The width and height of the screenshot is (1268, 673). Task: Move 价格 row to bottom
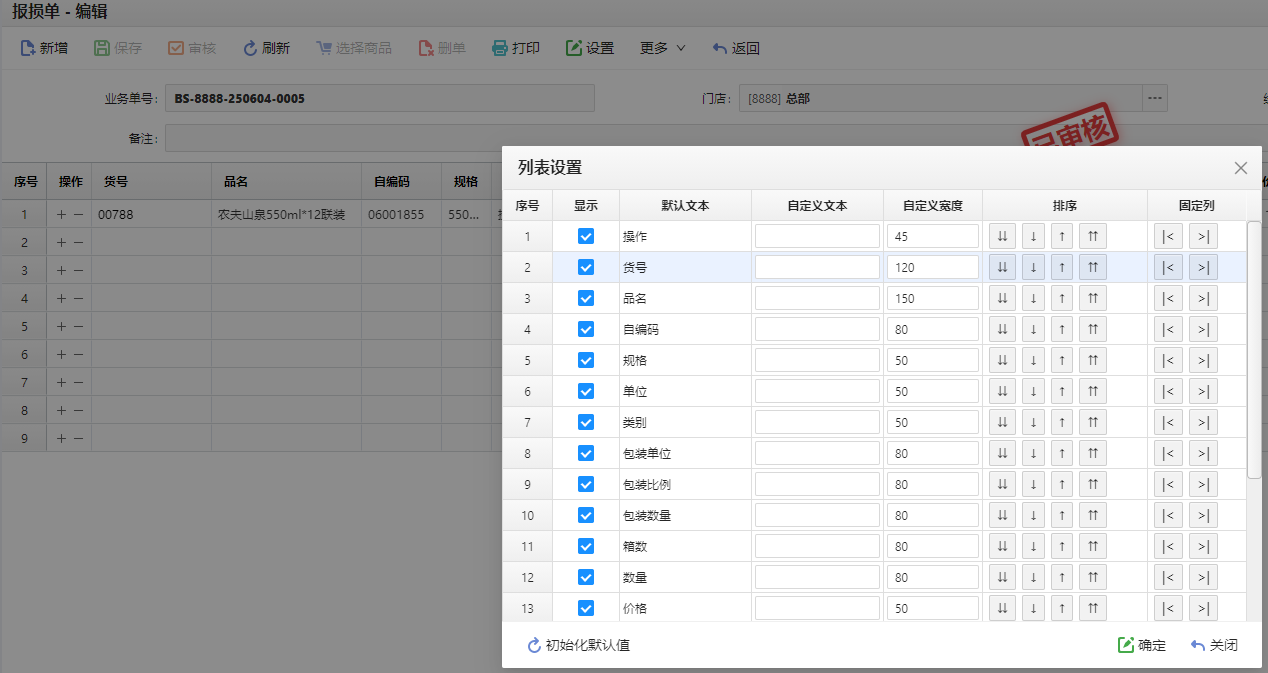(x=1003, y=609)
